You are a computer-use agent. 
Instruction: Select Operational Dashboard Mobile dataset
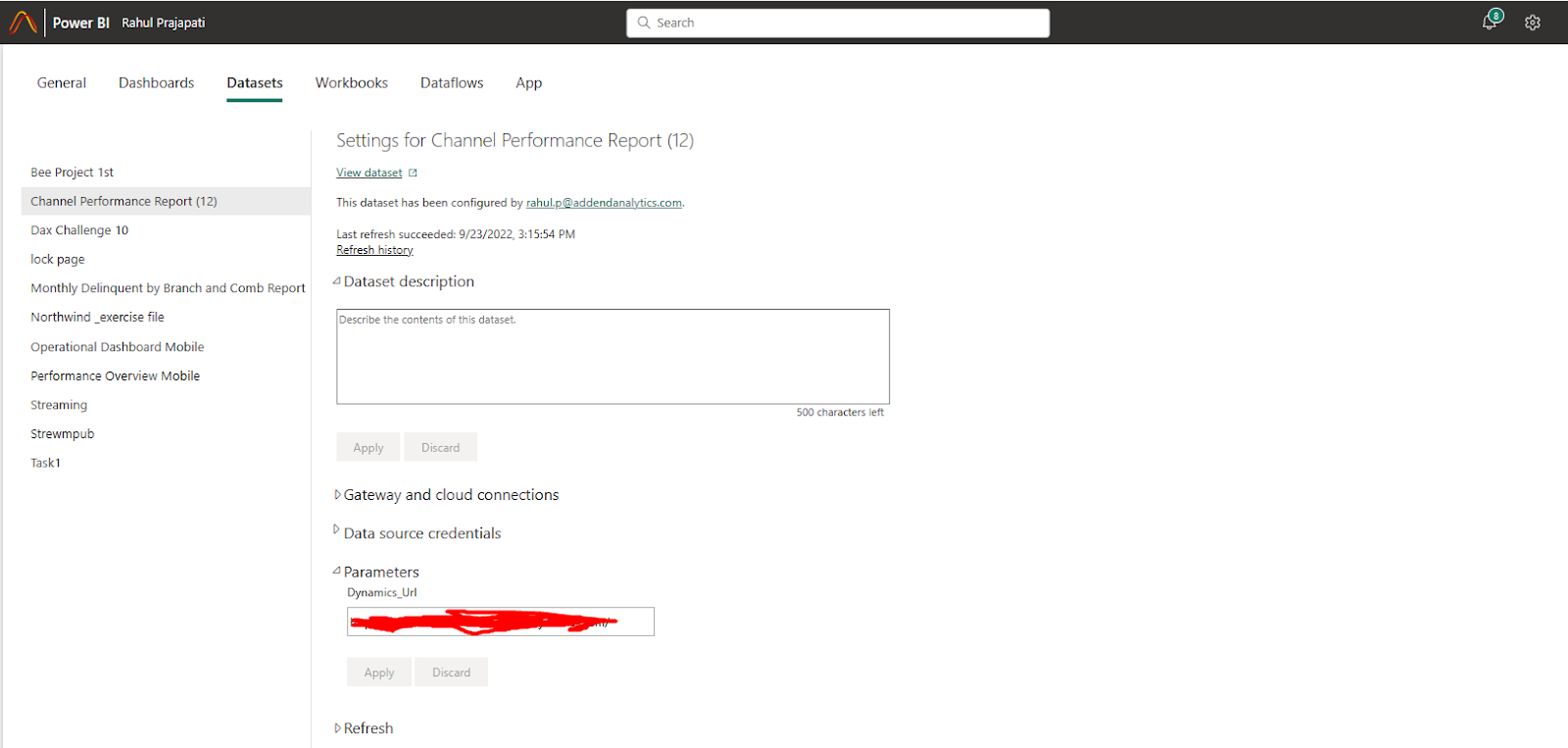pos(118,347)
